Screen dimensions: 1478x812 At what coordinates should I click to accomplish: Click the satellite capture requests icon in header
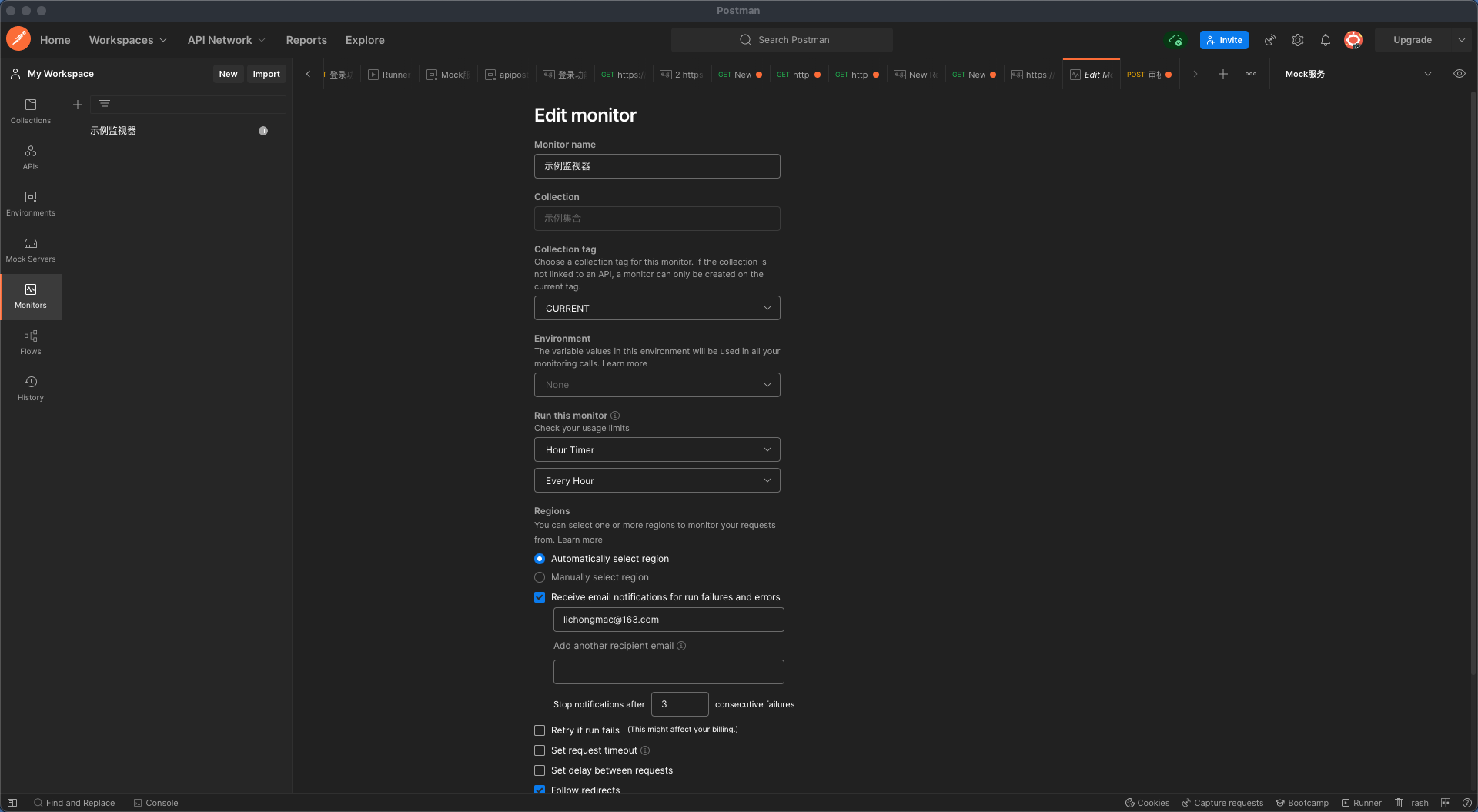(x=1270, y=40)
